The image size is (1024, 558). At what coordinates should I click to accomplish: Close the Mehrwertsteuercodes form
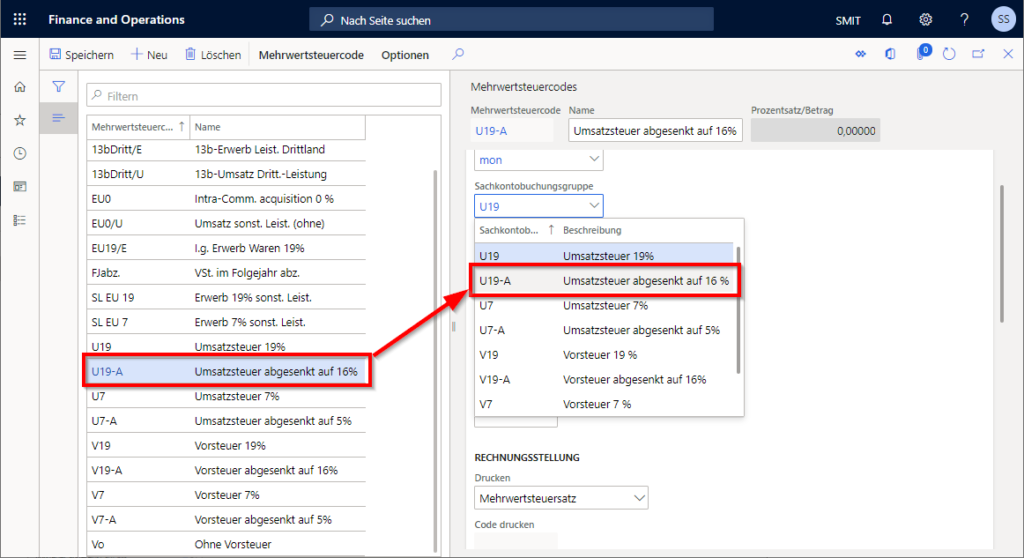(x=1008, y=54)
